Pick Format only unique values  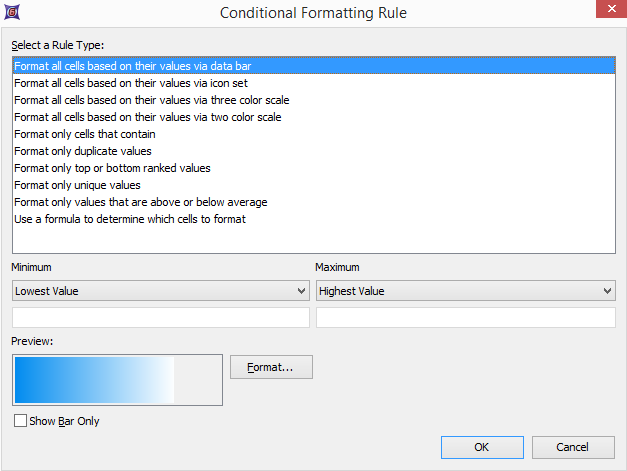pos(76,185)
